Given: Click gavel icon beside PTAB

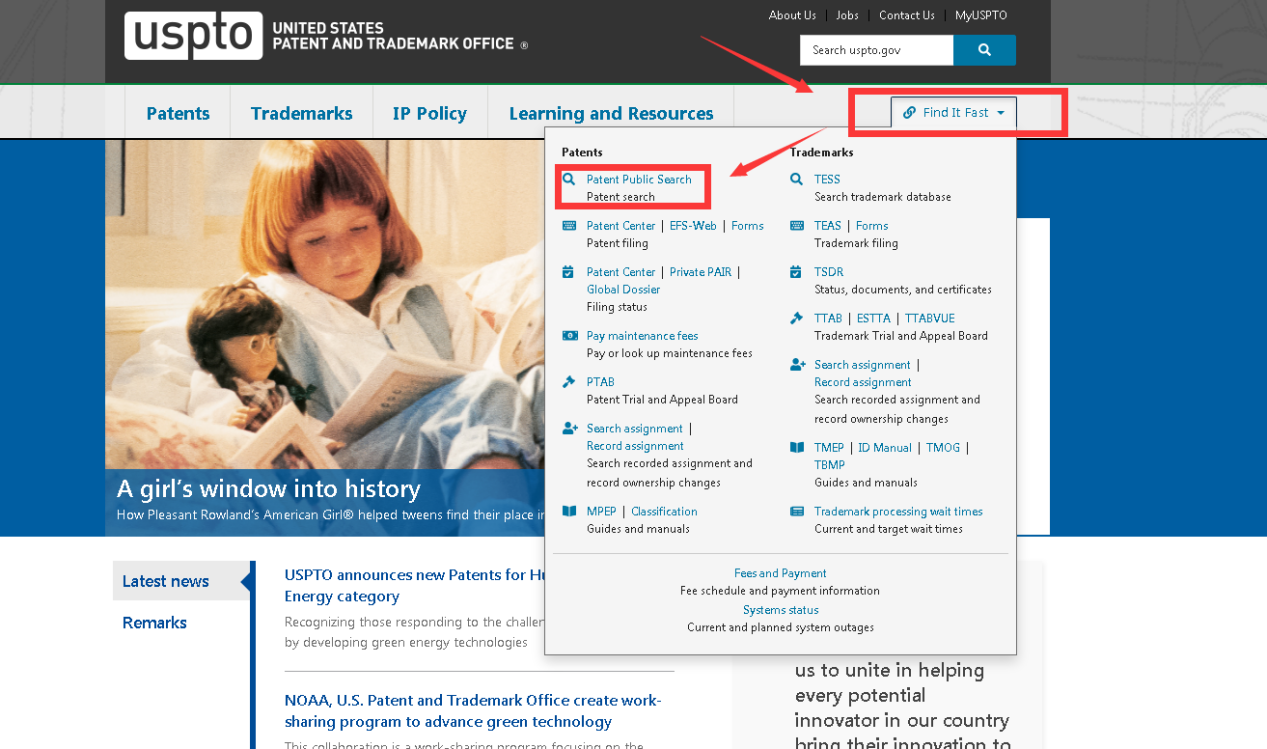Looking at the screenshot, I should pyautogui.click(x=569, y=382).
